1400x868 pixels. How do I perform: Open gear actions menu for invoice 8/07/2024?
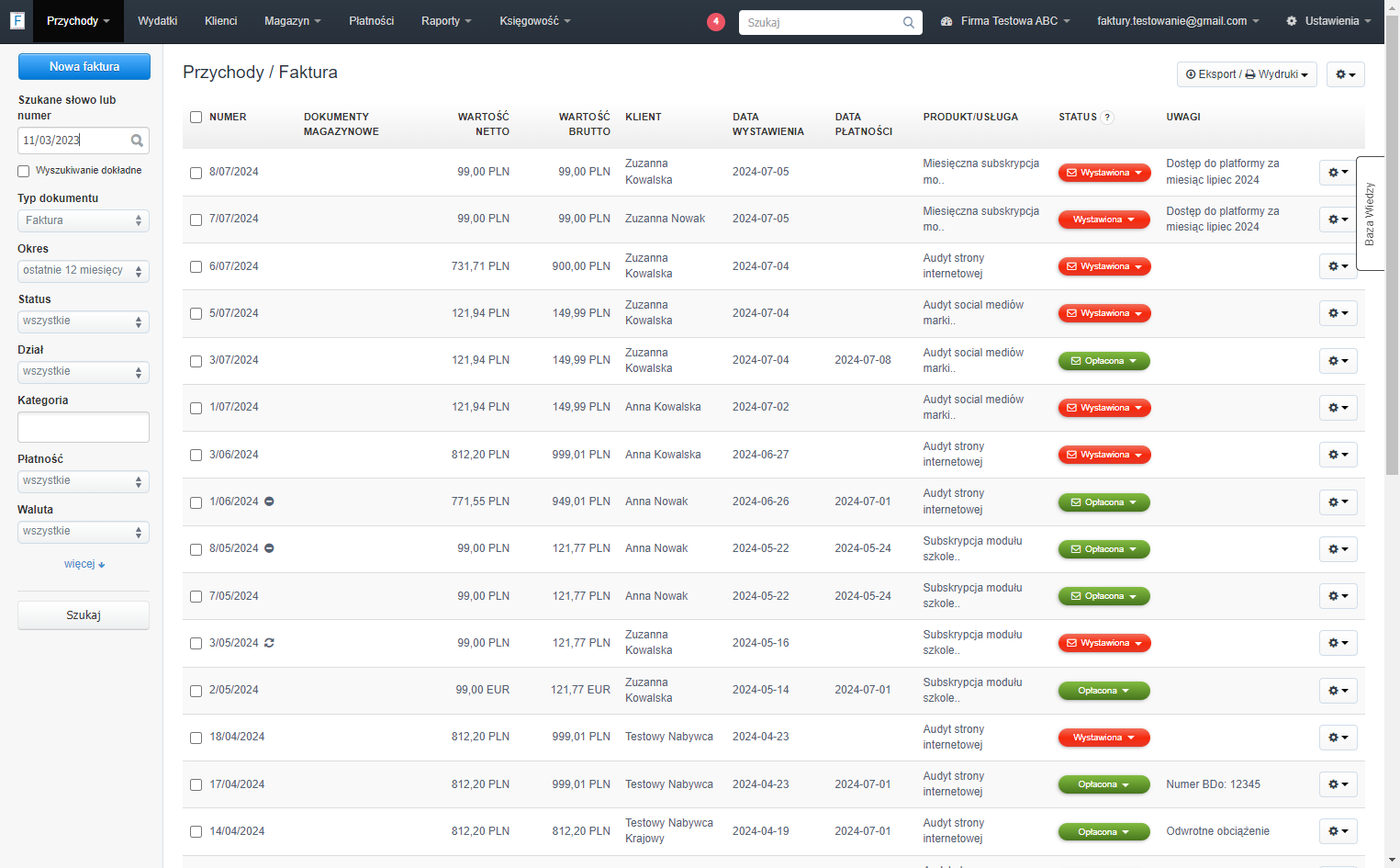pos(1338,172)
